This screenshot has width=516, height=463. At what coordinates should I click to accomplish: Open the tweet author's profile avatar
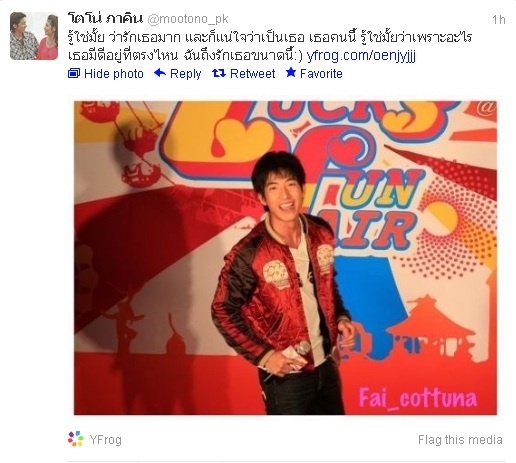click(x=34, y=36)
